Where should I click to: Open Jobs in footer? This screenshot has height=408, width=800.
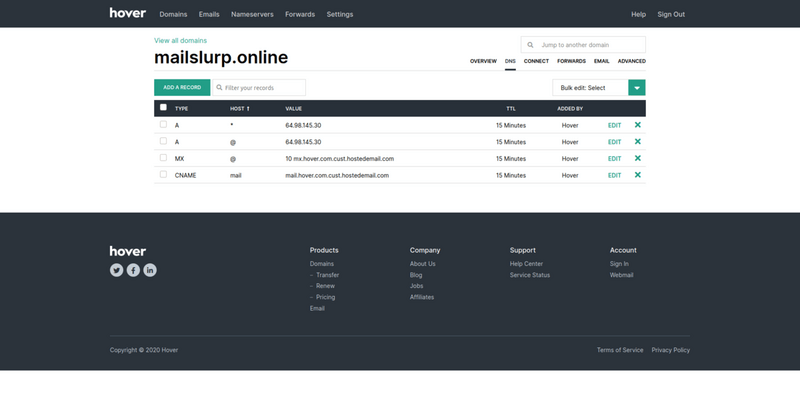416,286
